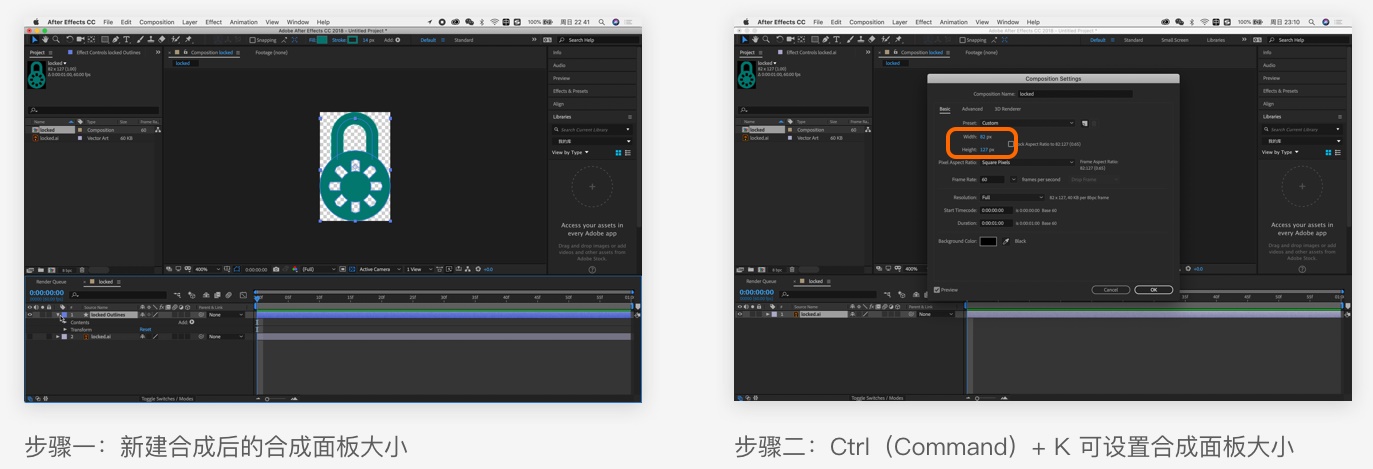Click the Background Color black swatch
The height and width of the screenshot is (469, 1373).
(x=988, y=241)
